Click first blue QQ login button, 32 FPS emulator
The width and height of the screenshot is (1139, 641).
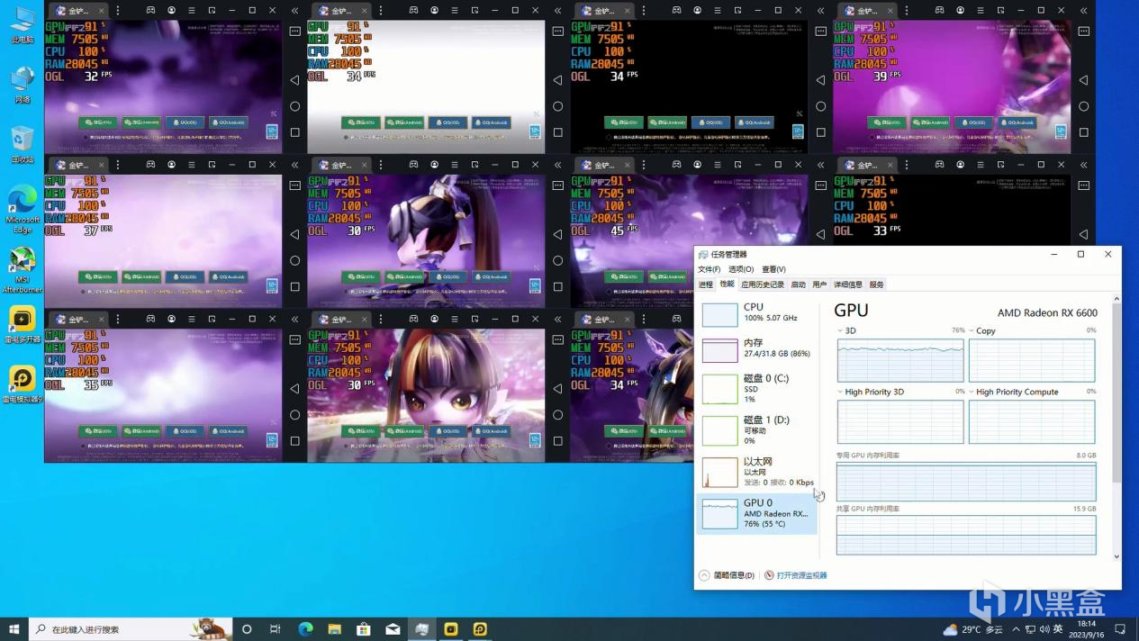pyautogui.click(x=185, y=122)
